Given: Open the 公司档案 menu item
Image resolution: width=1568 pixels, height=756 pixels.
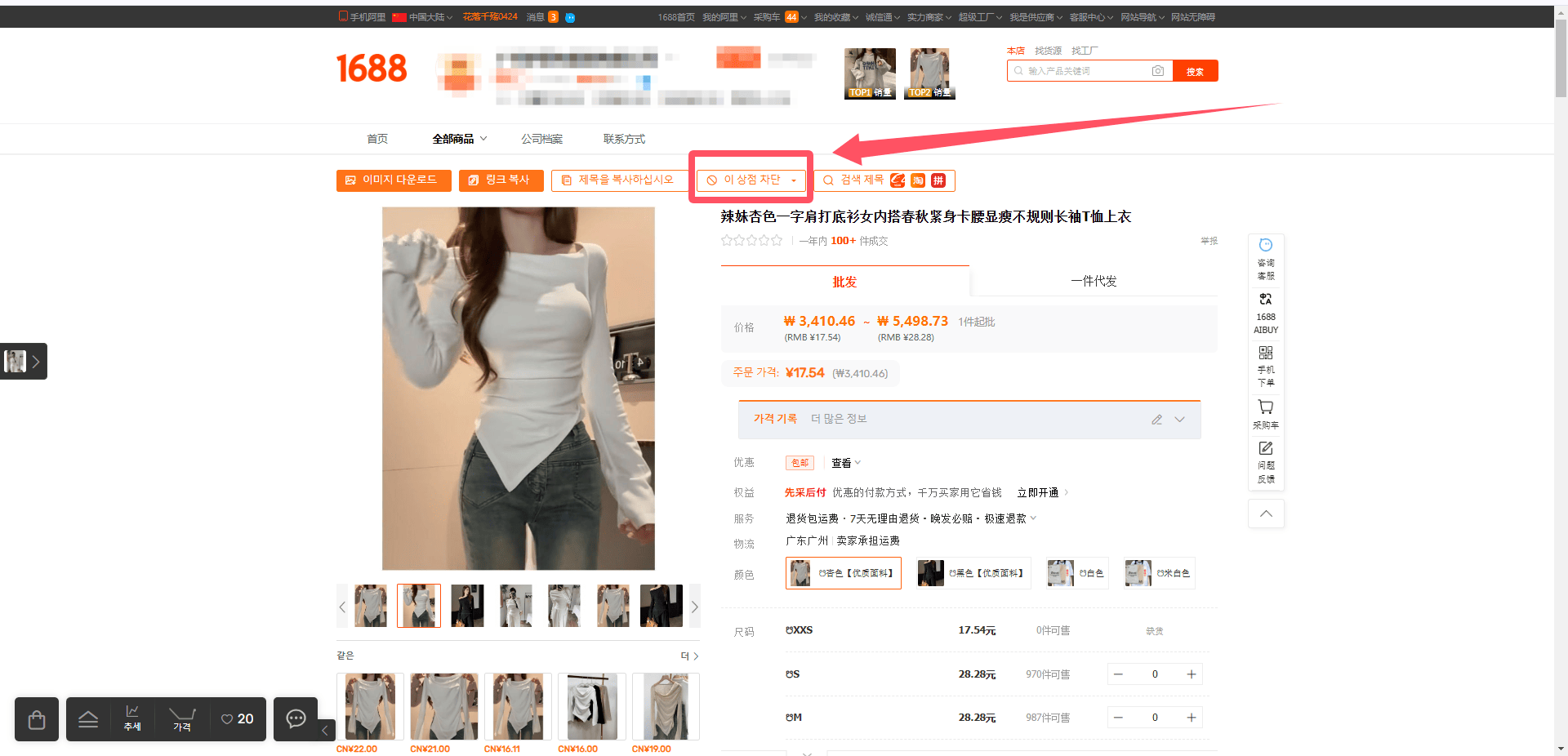Looking at the screenshot, I should click(542, 139).
